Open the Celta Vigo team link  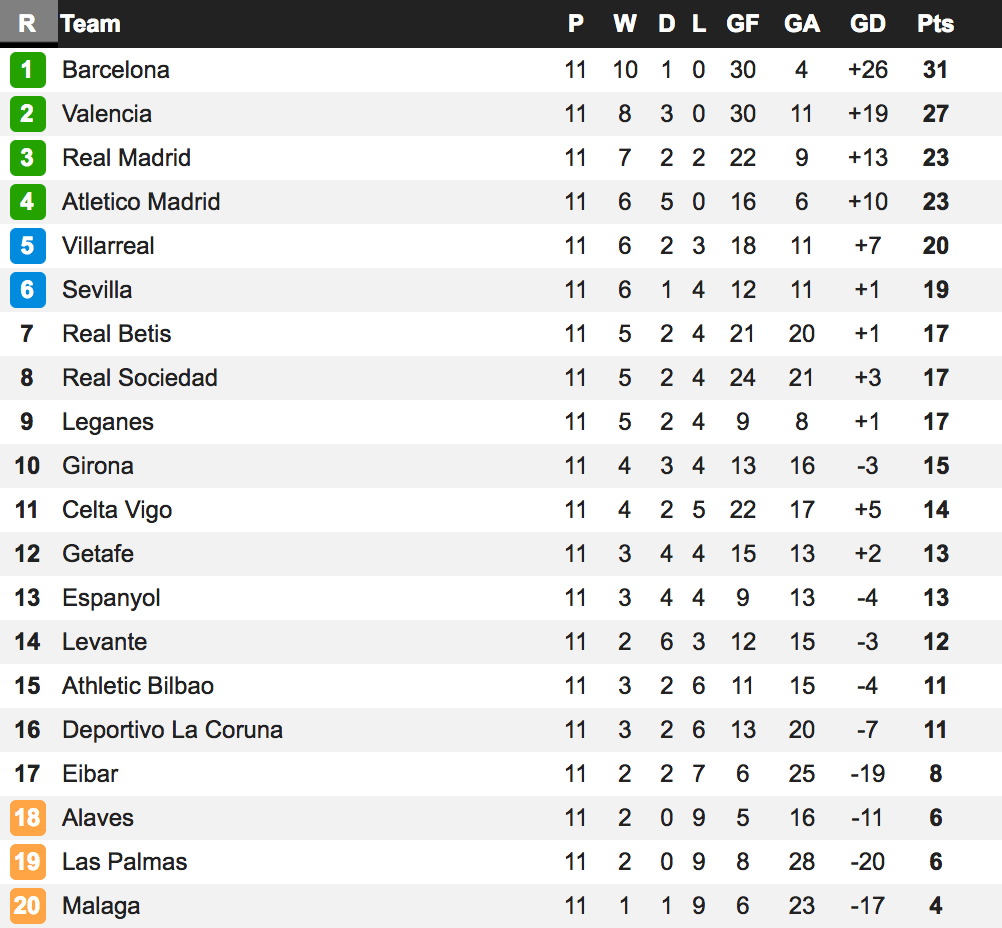click(x=117, y=510)
